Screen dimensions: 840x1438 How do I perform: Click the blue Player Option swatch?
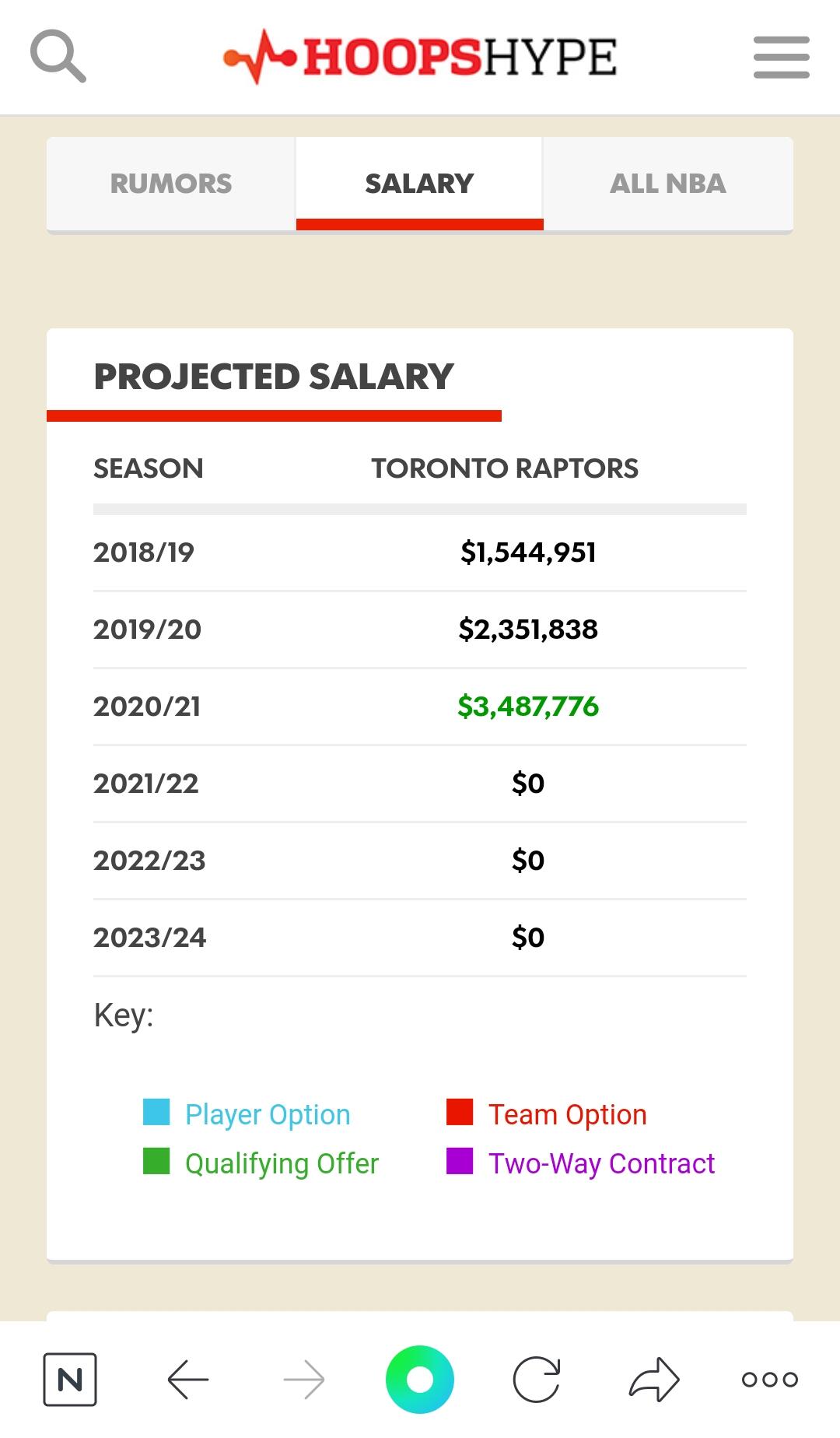click(156, 1112)
